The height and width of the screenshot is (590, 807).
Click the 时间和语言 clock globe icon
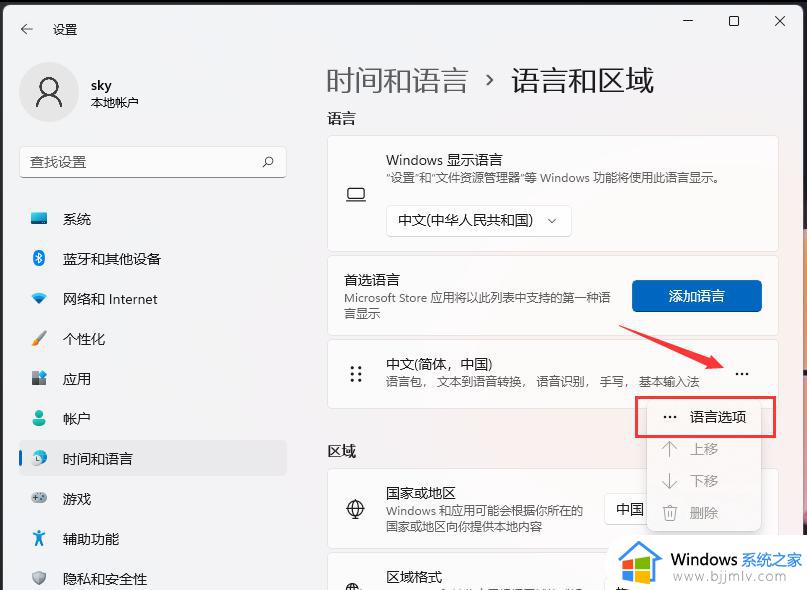(39, 458)
